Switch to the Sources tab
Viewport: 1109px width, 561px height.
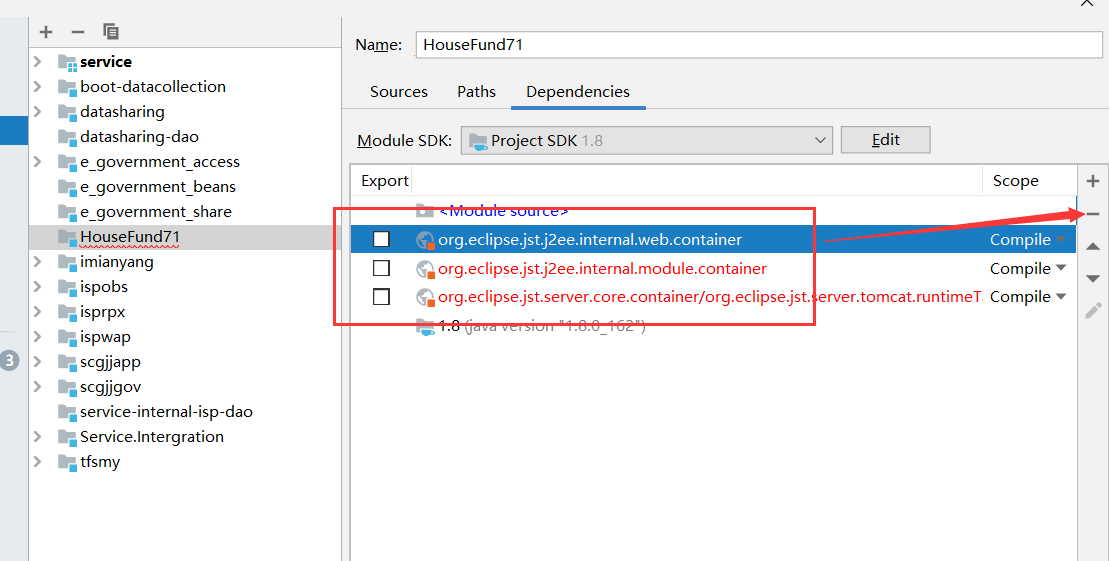(399, 92)
